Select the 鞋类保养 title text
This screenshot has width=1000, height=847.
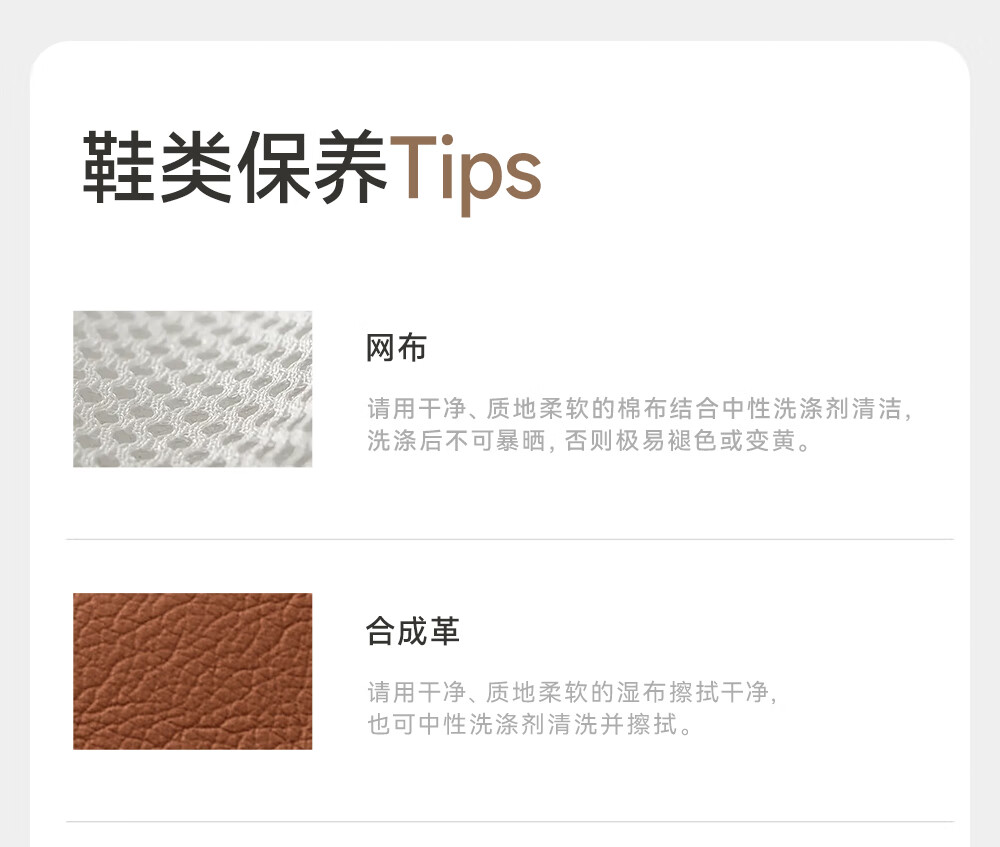(235, 167)
